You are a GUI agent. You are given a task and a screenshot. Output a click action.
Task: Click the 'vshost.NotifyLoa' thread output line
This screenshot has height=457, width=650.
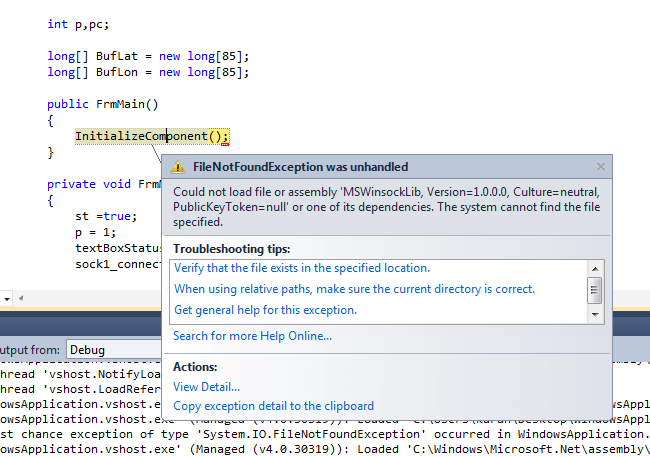[x=80, y=374]
